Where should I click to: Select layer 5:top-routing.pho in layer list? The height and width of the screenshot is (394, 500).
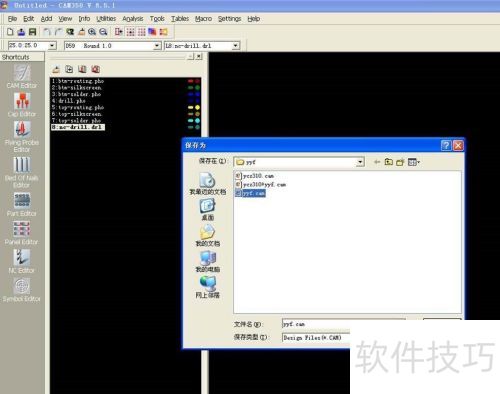pos(78,107)
